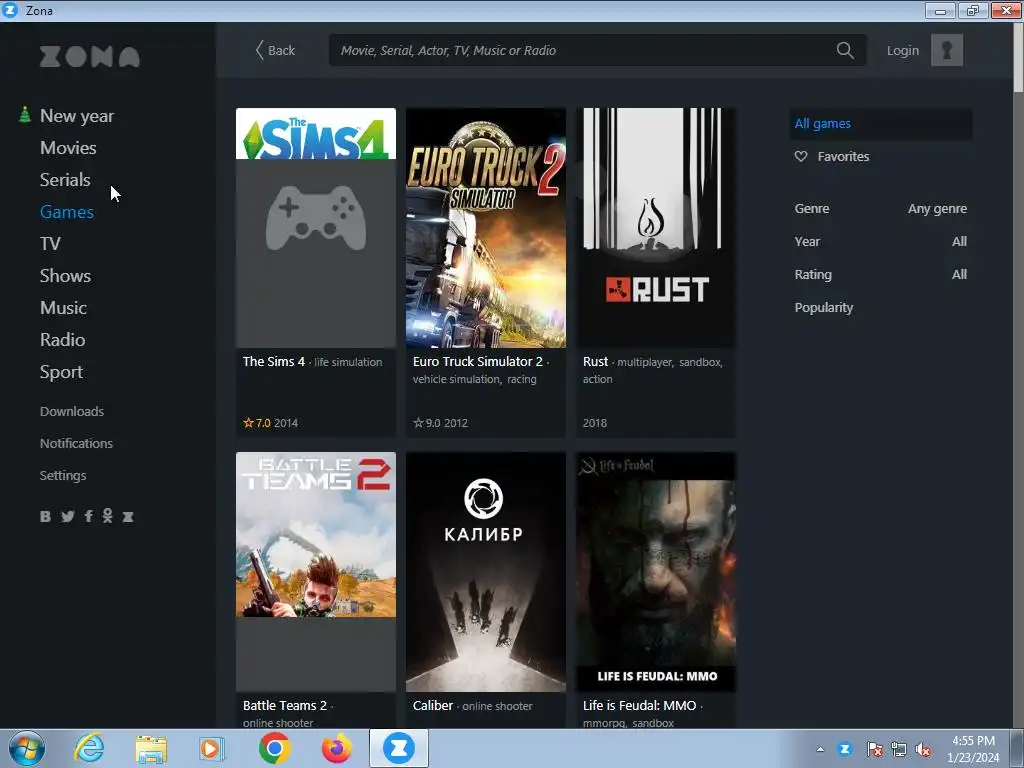
Task: Open the Rating filter dropdown
Action: 880,274
